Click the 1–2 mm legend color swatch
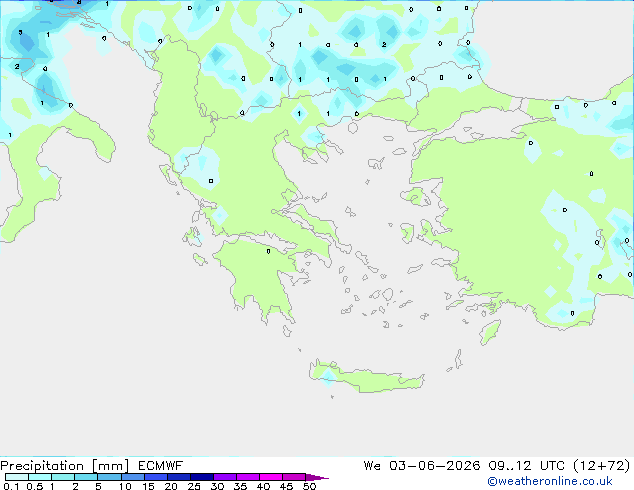Viewport: 634px width, 490px height. 63,477
